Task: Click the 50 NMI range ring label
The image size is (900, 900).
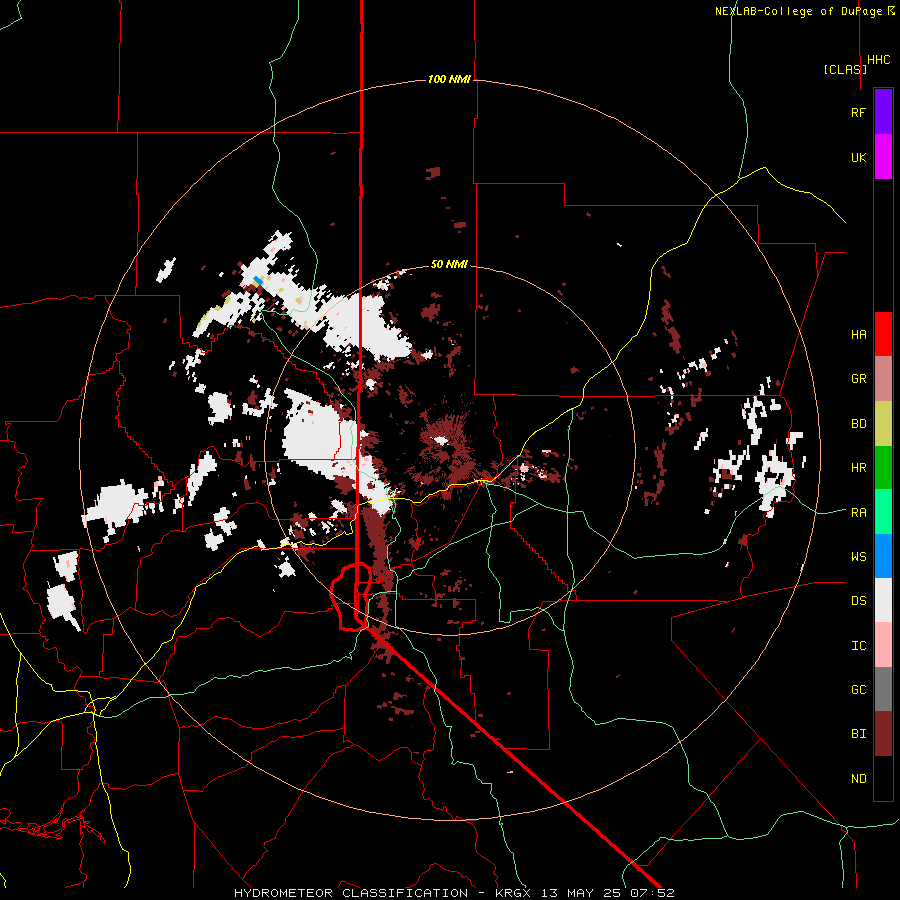Action: click(x=449, y=264)
